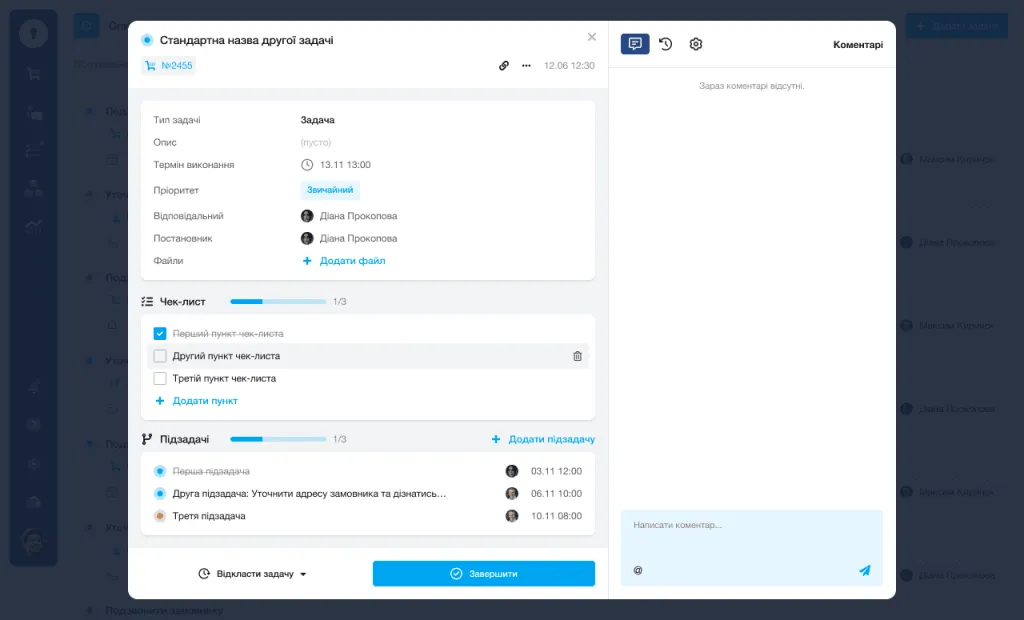Open the three-dots more options menu

click(526, 66)
